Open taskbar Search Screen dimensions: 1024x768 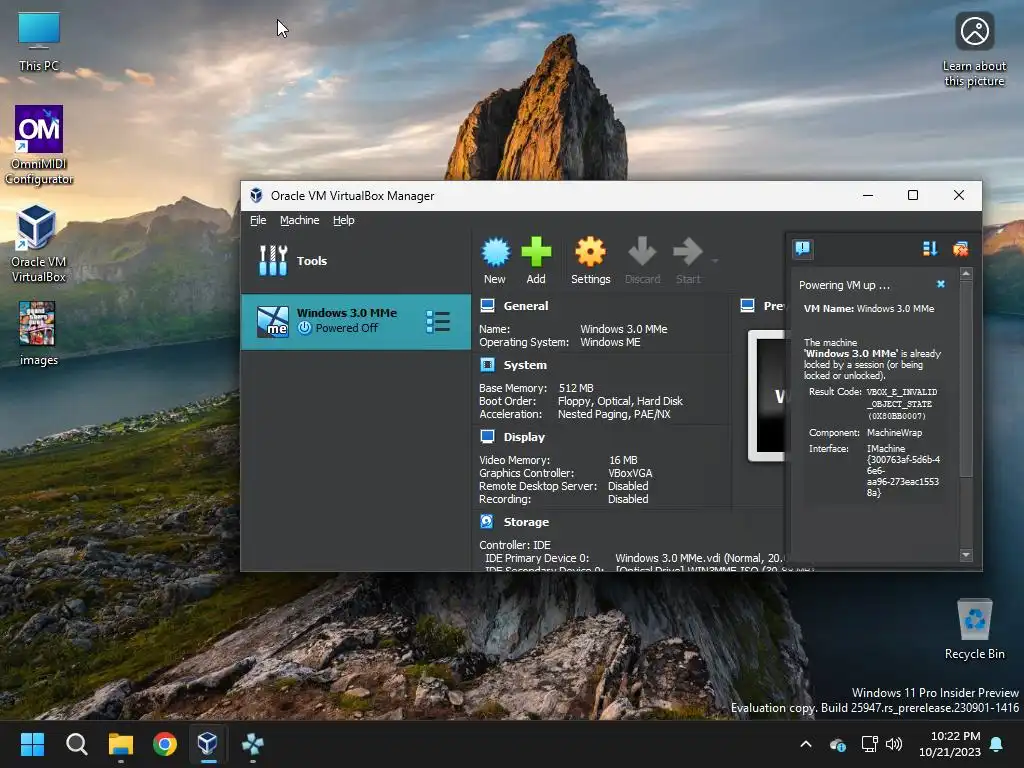coord(76,744)
